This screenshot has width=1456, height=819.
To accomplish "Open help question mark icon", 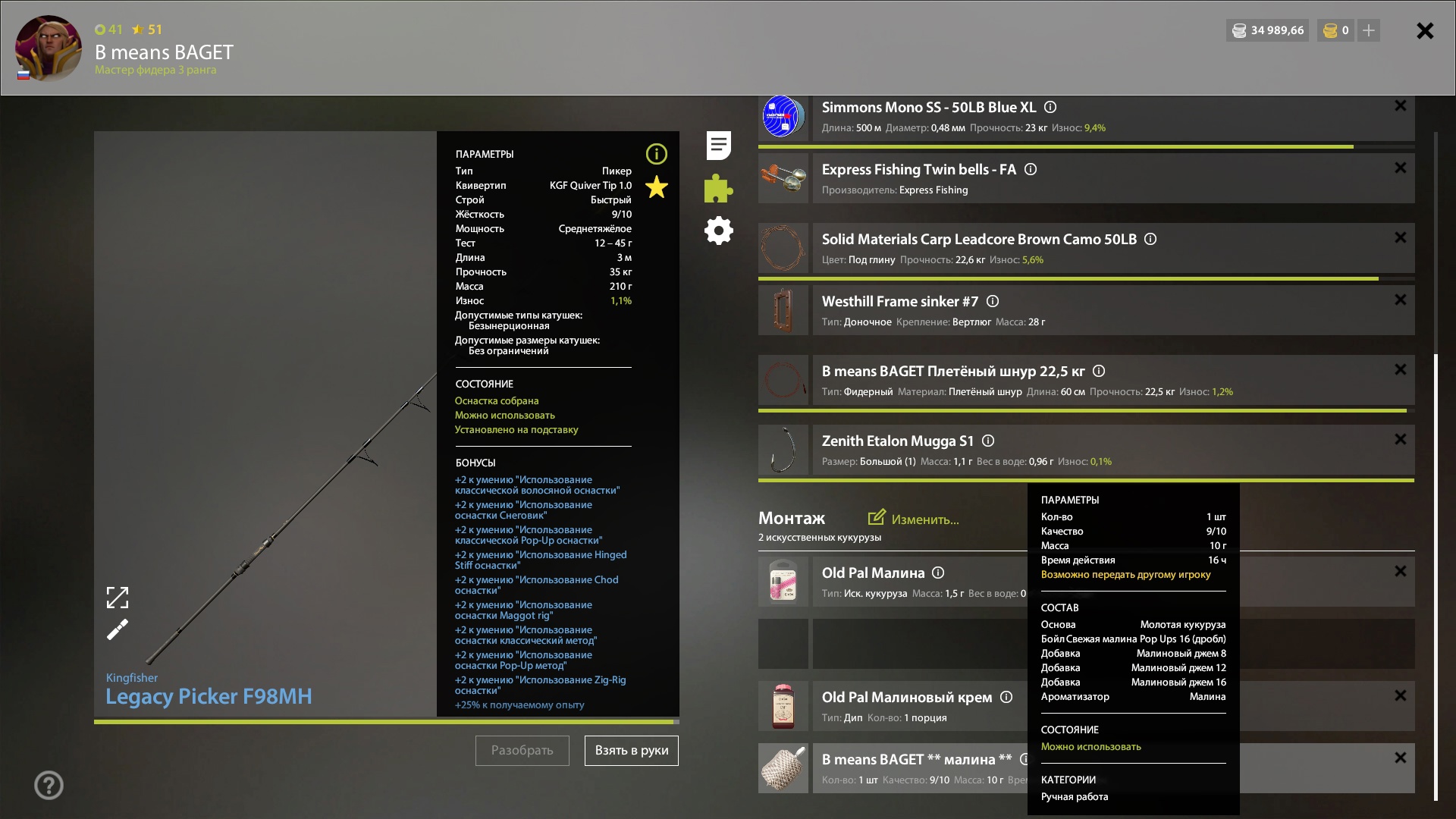I will point(49,785).
